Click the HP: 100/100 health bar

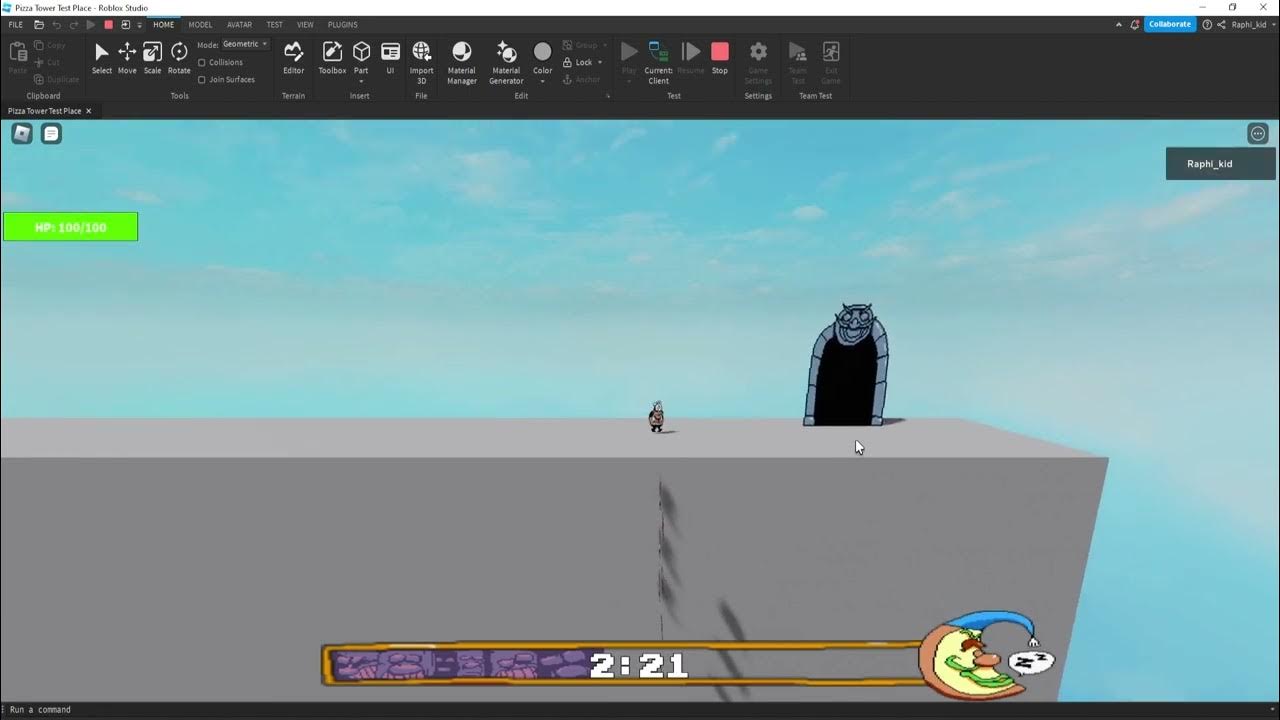click(70, 227)
